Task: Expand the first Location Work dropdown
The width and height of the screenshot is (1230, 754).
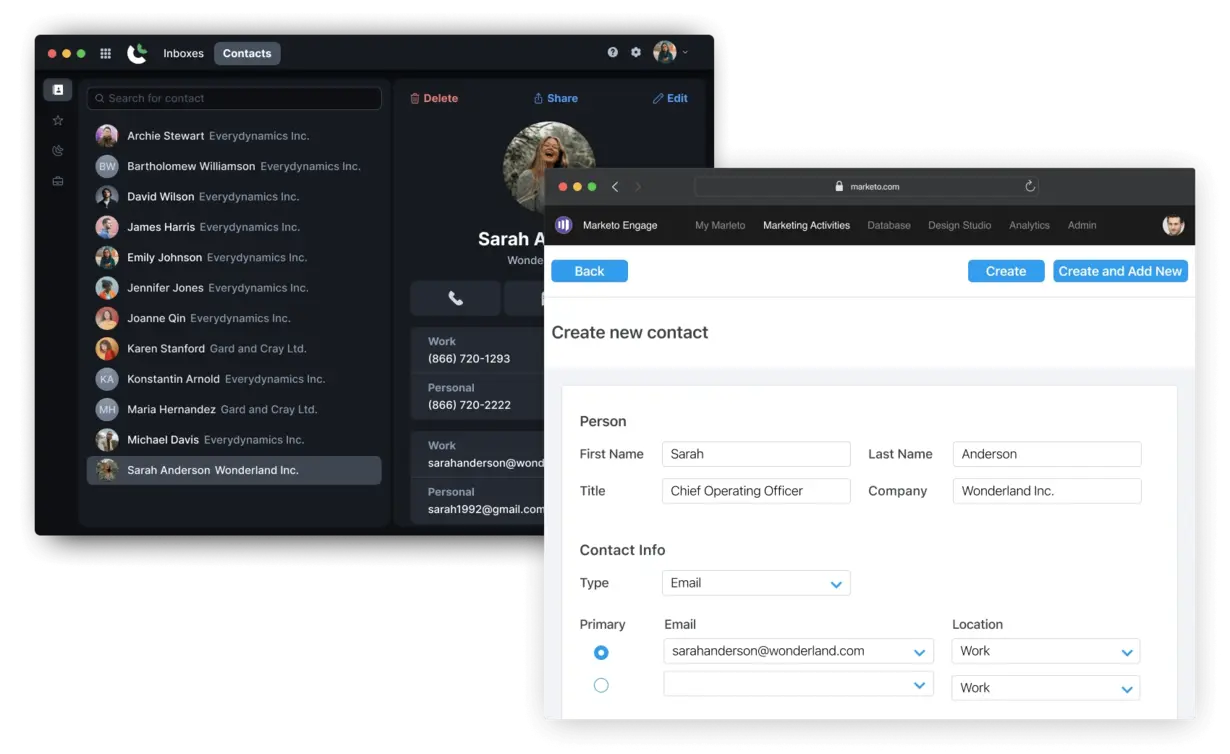Action: [x=1126, y=652]
